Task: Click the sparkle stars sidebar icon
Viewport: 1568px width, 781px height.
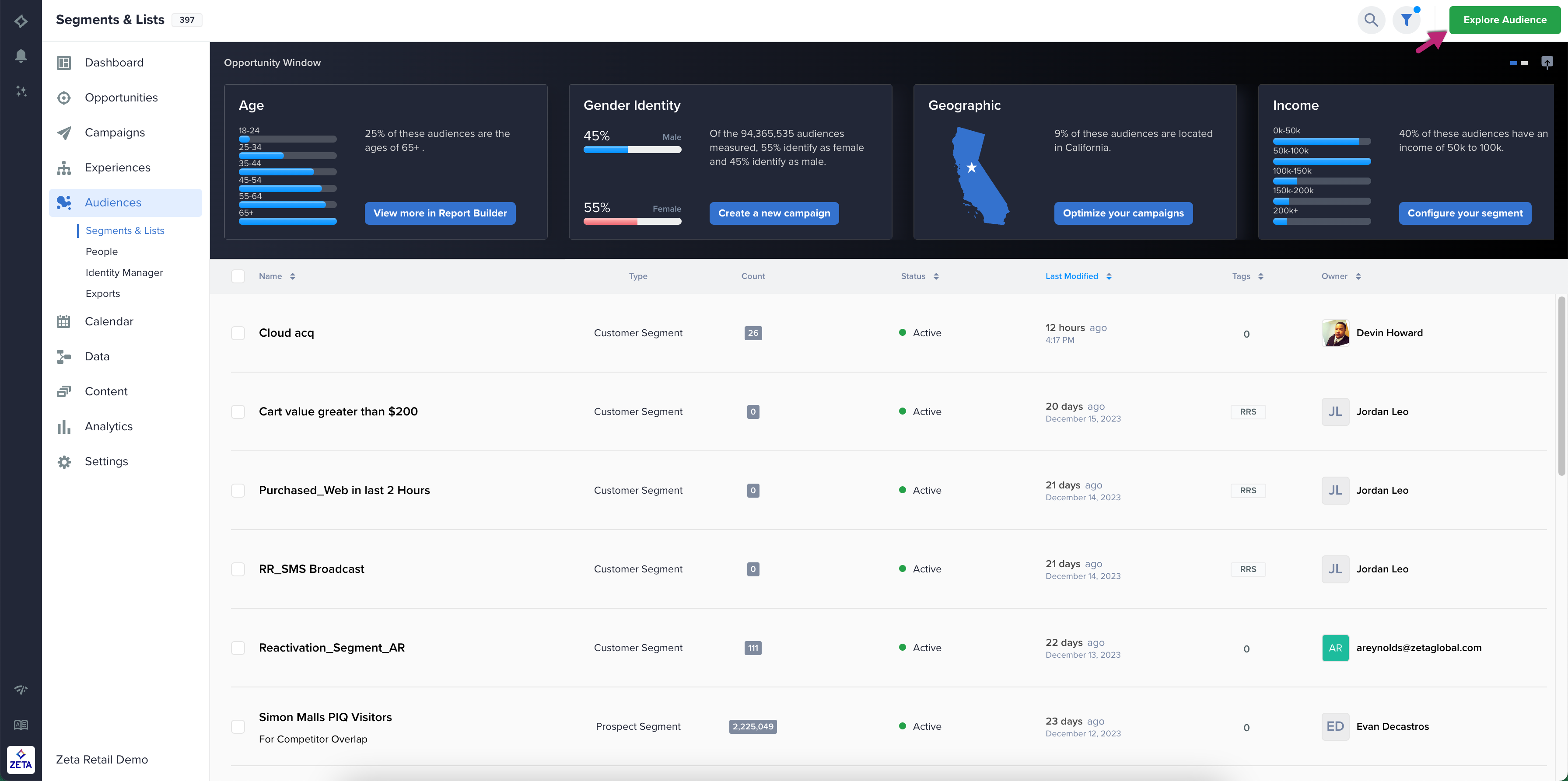Action: pyautogui.click(x=21, y=91)
